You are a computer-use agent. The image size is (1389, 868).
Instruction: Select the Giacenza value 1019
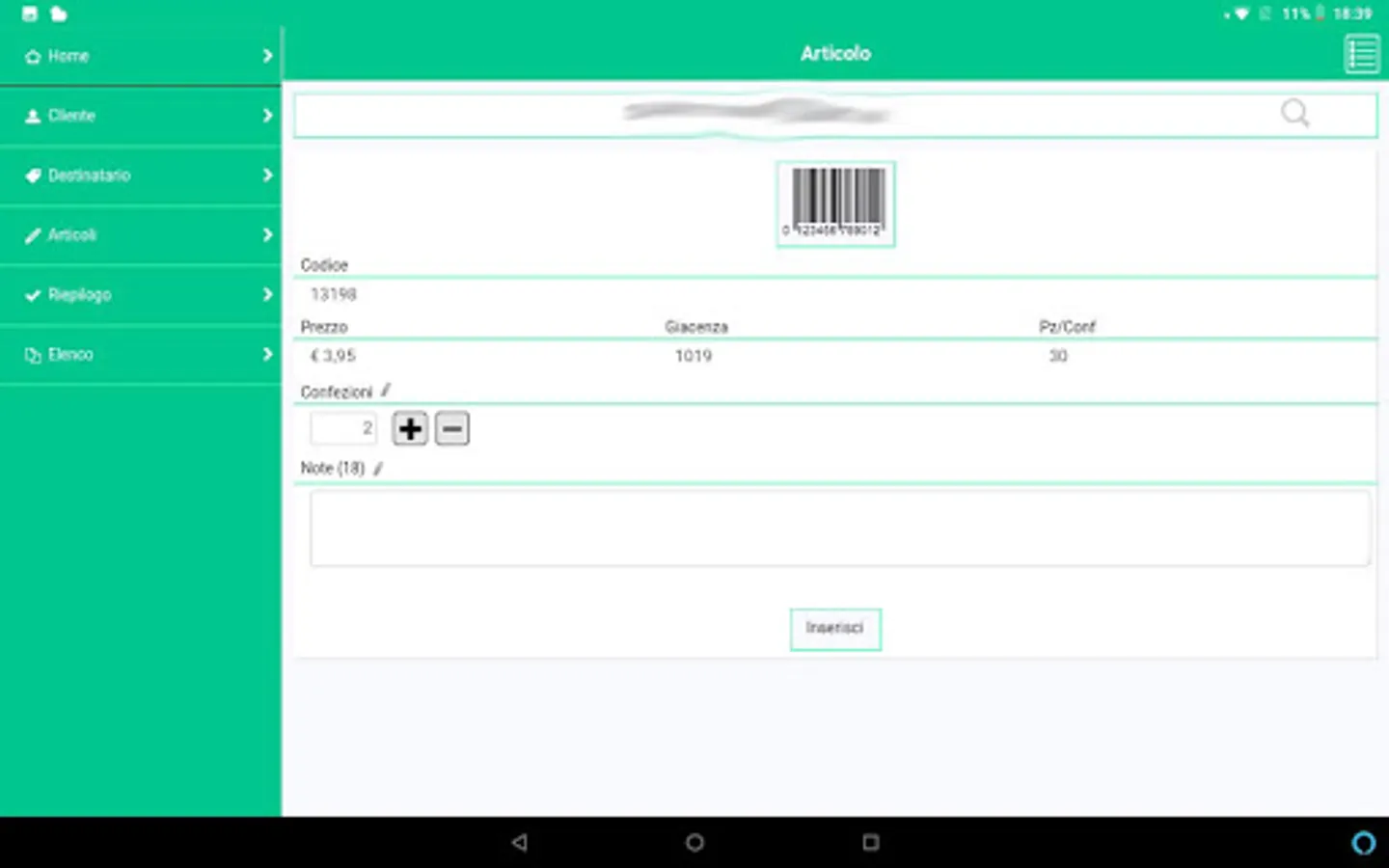694,356
